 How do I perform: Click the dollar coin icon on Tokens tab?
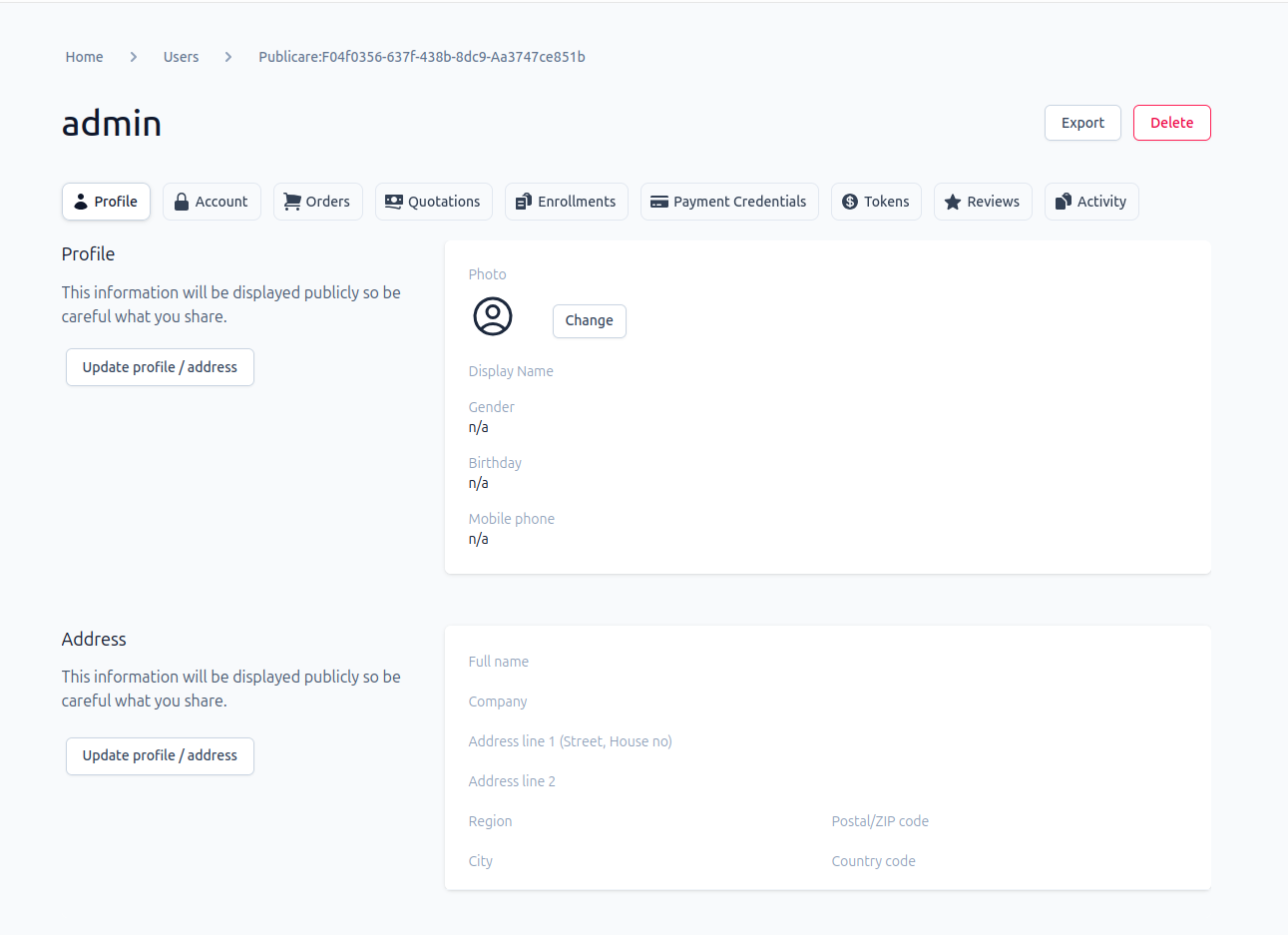point(850,202)
